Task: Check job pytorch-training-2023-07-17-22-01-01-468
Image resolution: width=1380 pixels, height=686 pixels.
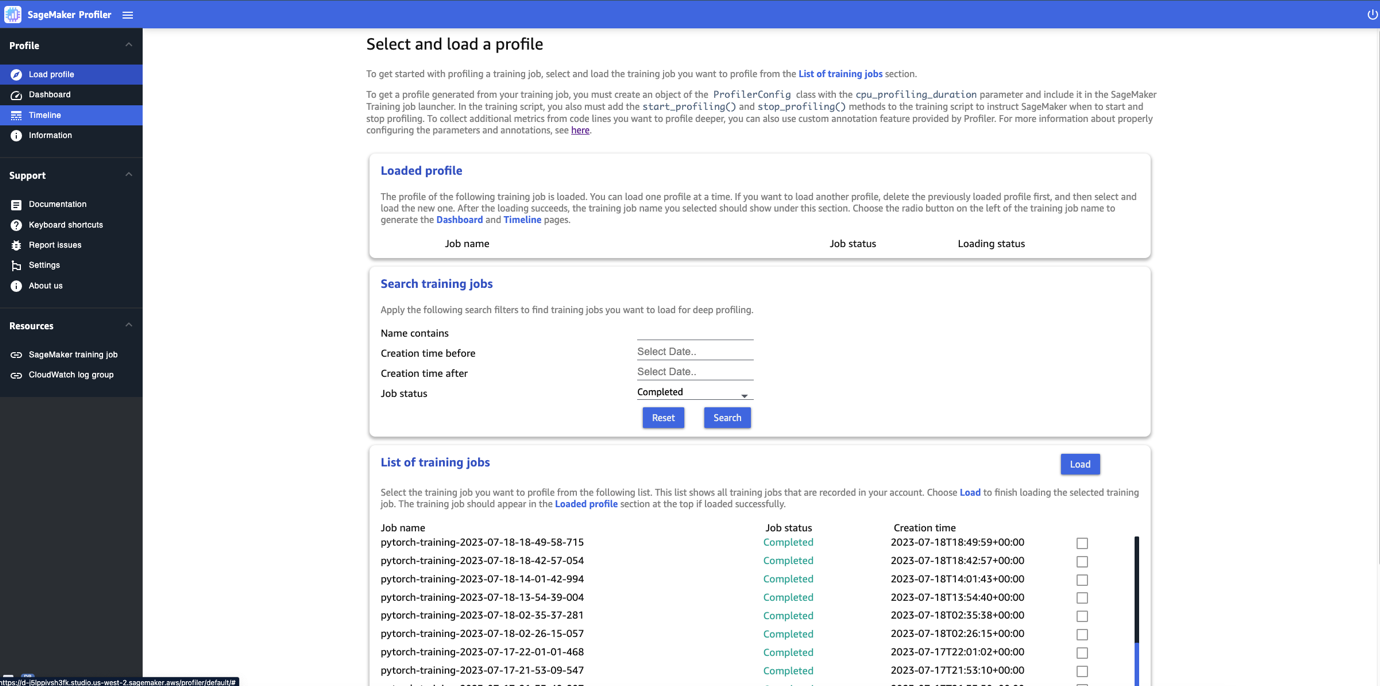Action: click(x=1082, y=653)
